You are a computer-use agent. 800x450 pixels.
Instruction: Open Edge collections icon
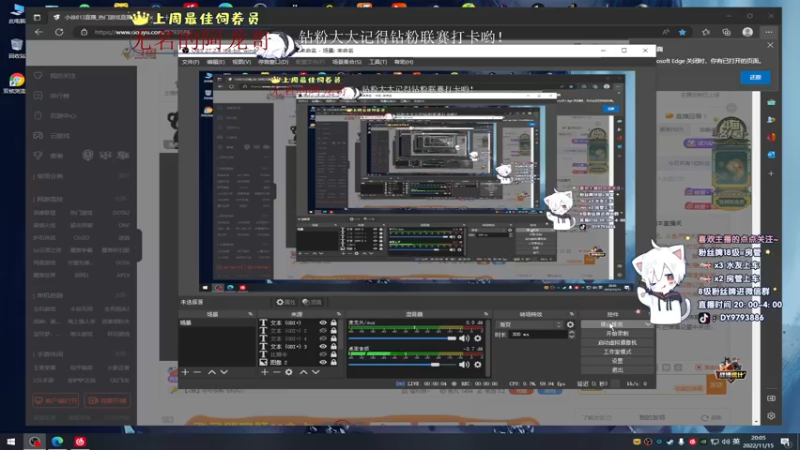[x=727, y=32]
